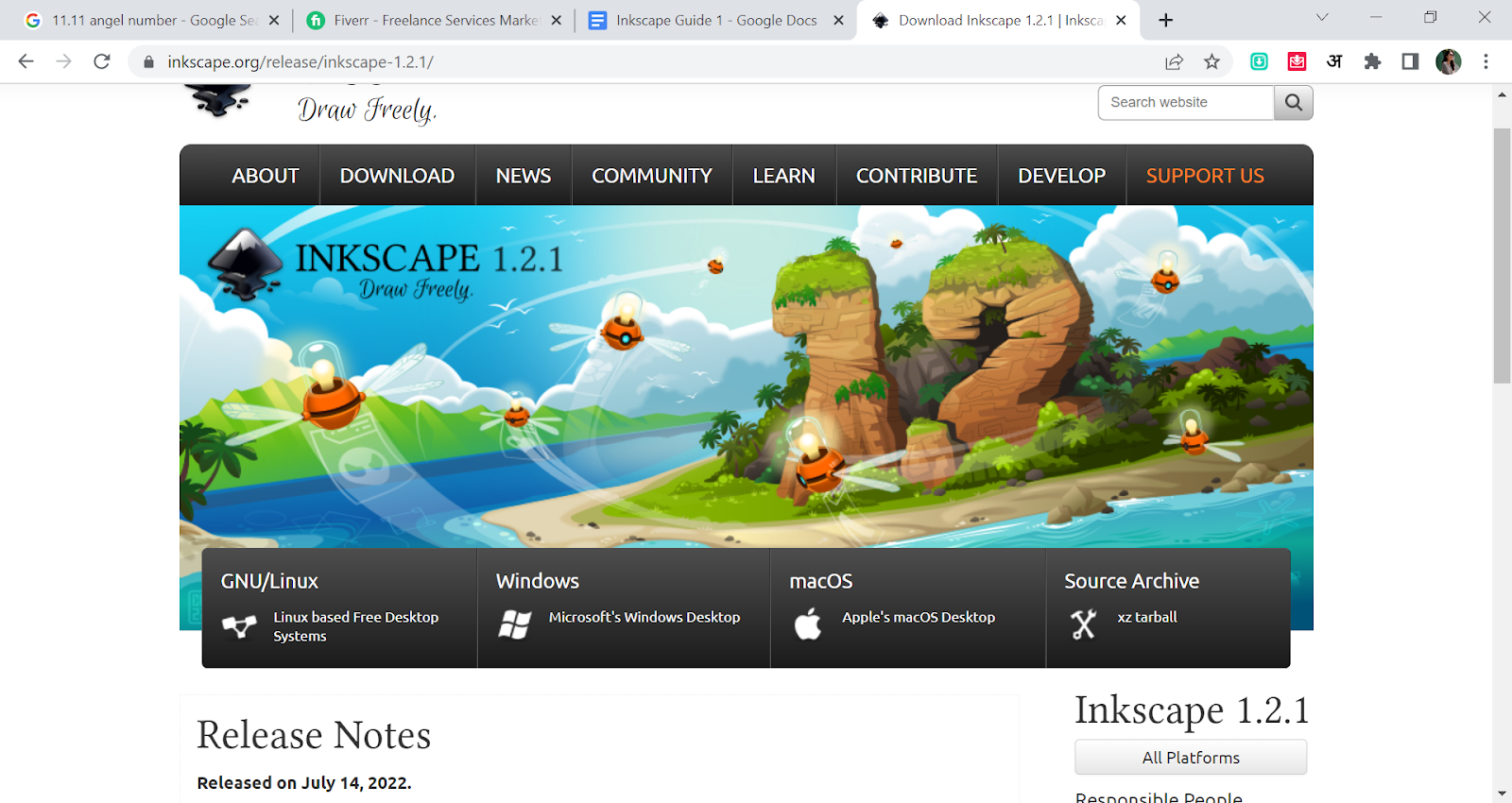
Task: Toggle the browser side panel icon
Action: pyautogui.click(x=1410, y=61)
